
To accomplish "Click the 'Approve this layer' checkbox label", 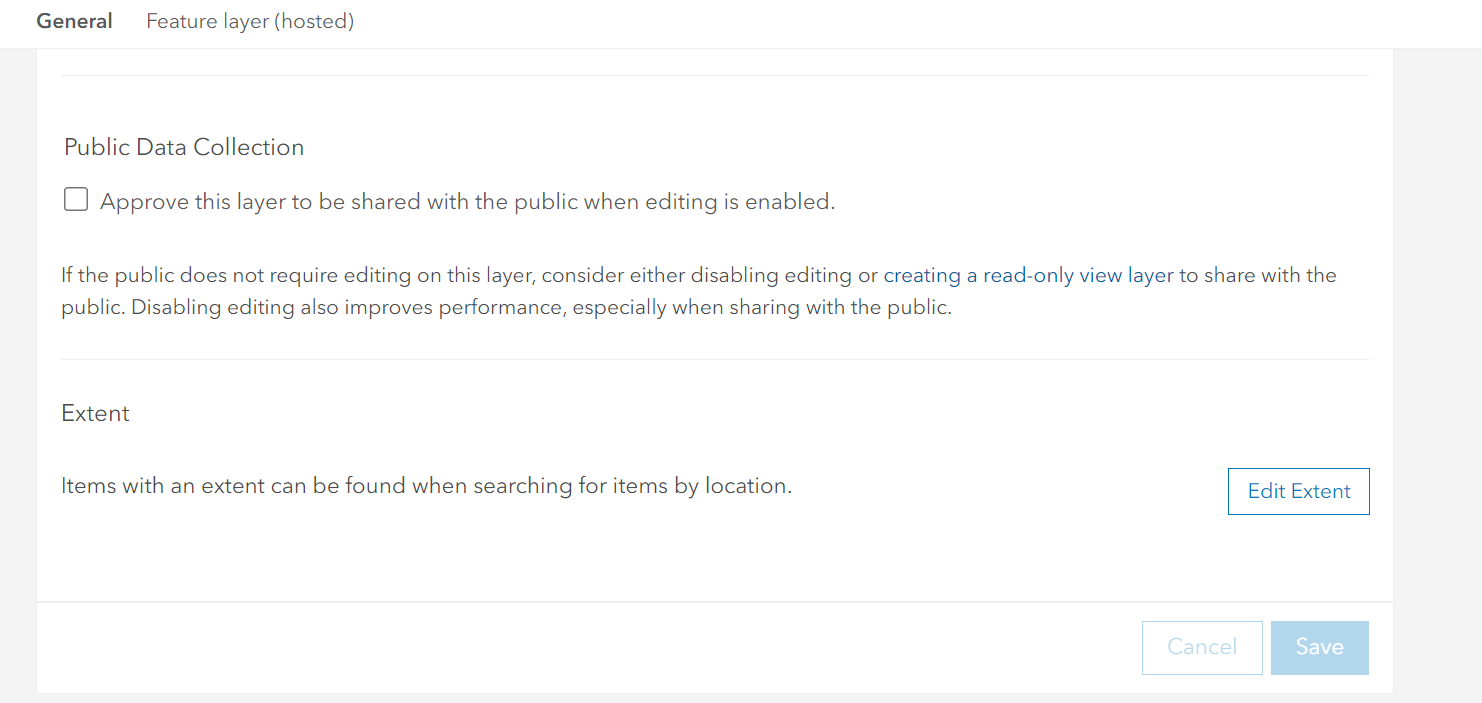I will pos(467,202).
